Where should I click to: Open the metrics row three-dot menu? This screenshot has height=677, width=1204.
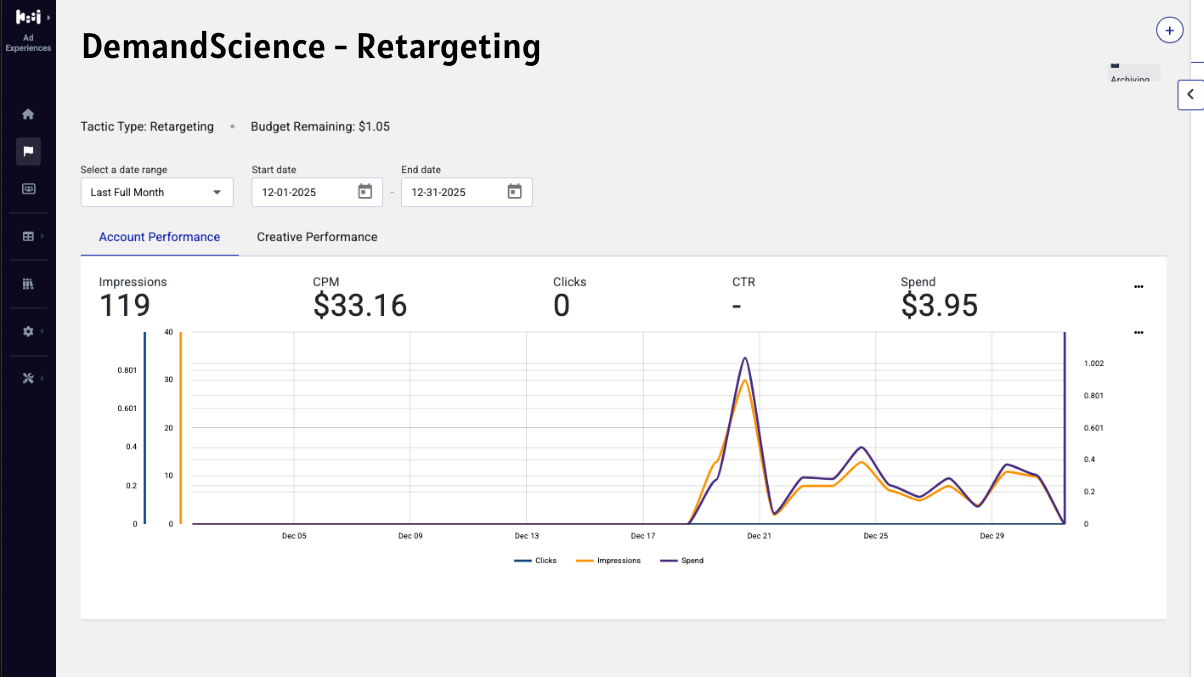(1138, 287)
